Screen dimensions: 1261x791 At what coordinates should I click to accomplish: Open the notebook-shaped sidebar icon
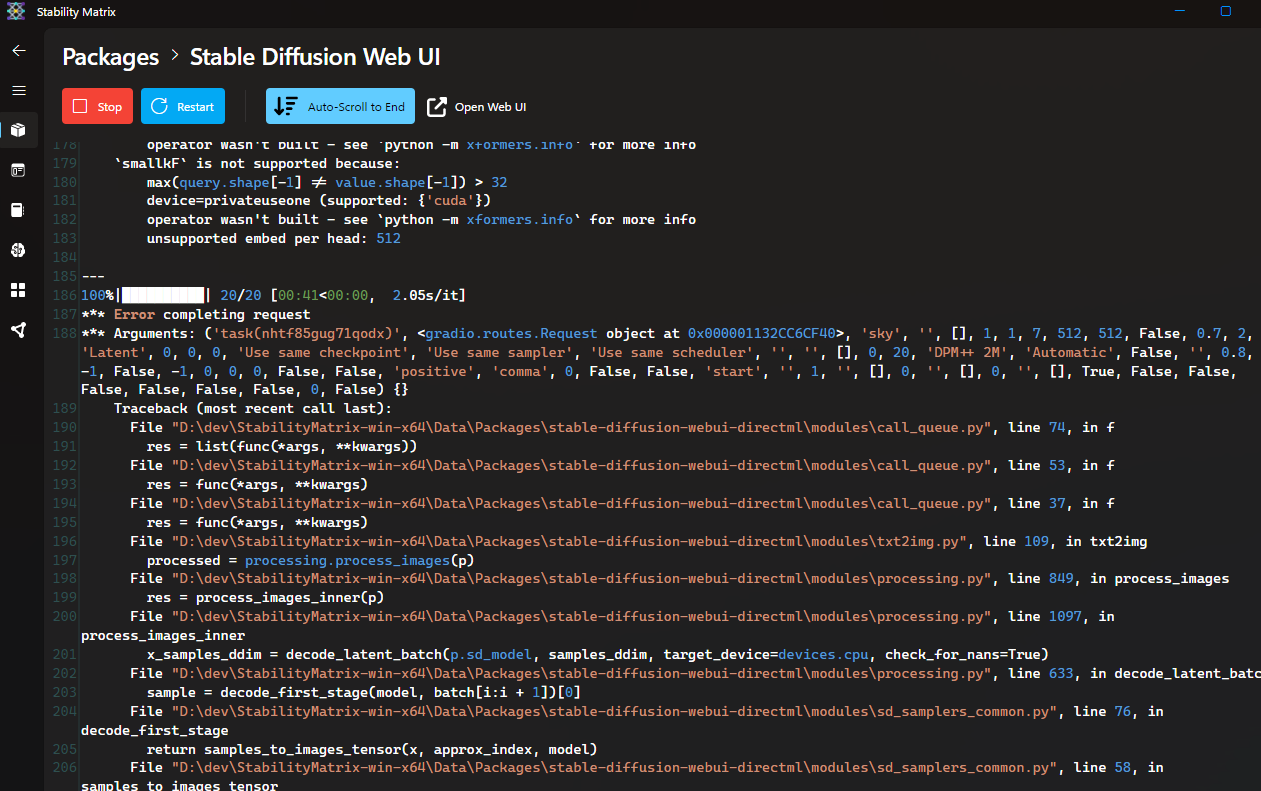pos(18,210)
